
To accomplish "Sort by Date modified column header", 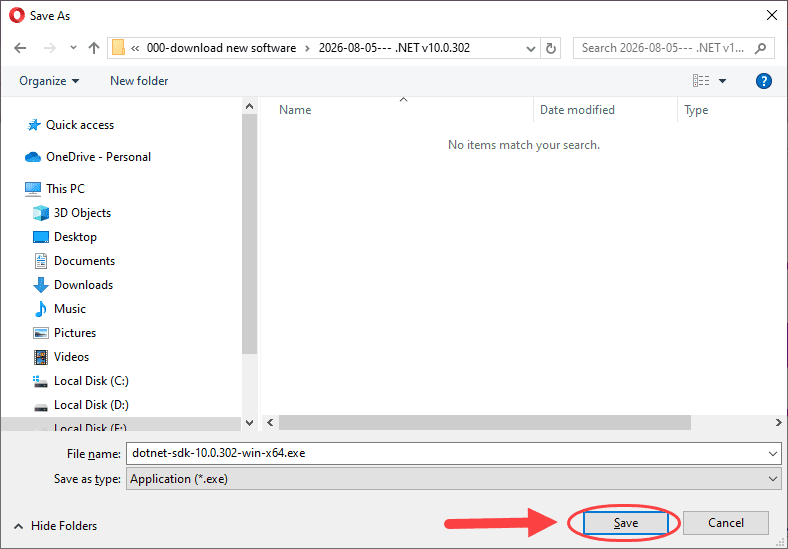I will tap(577, 110).
